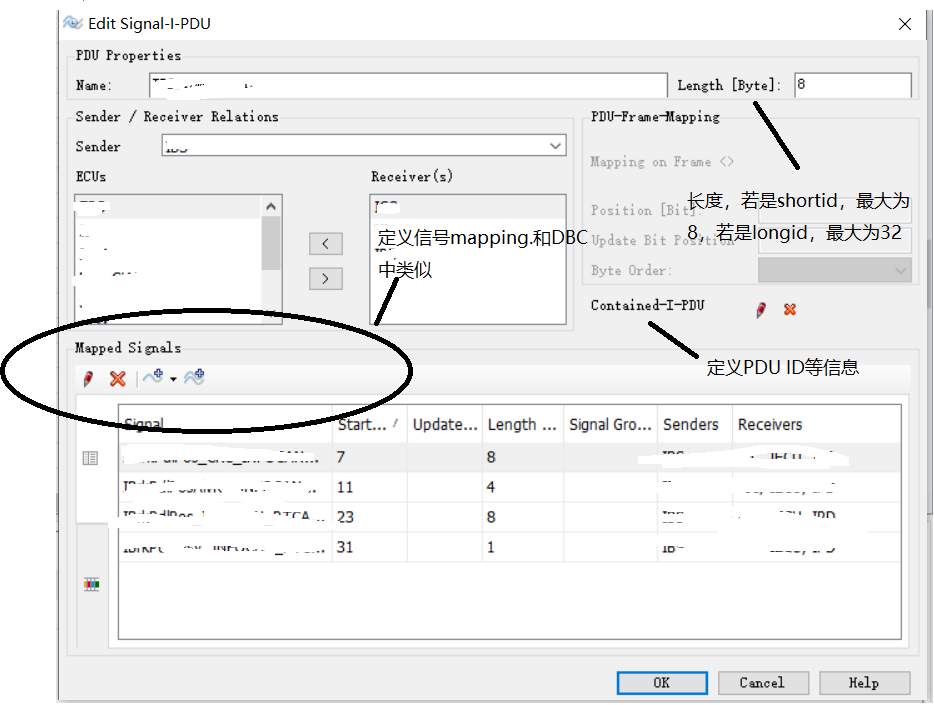The height and width of the screenshot is (705, 934).
Task: Sort by Length column header
Action: [522, 424]
